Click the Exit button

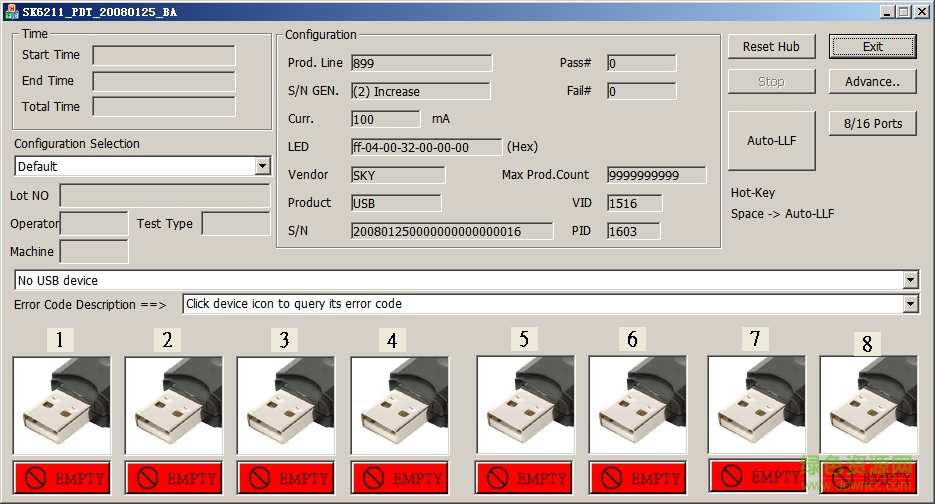(872, 47)
